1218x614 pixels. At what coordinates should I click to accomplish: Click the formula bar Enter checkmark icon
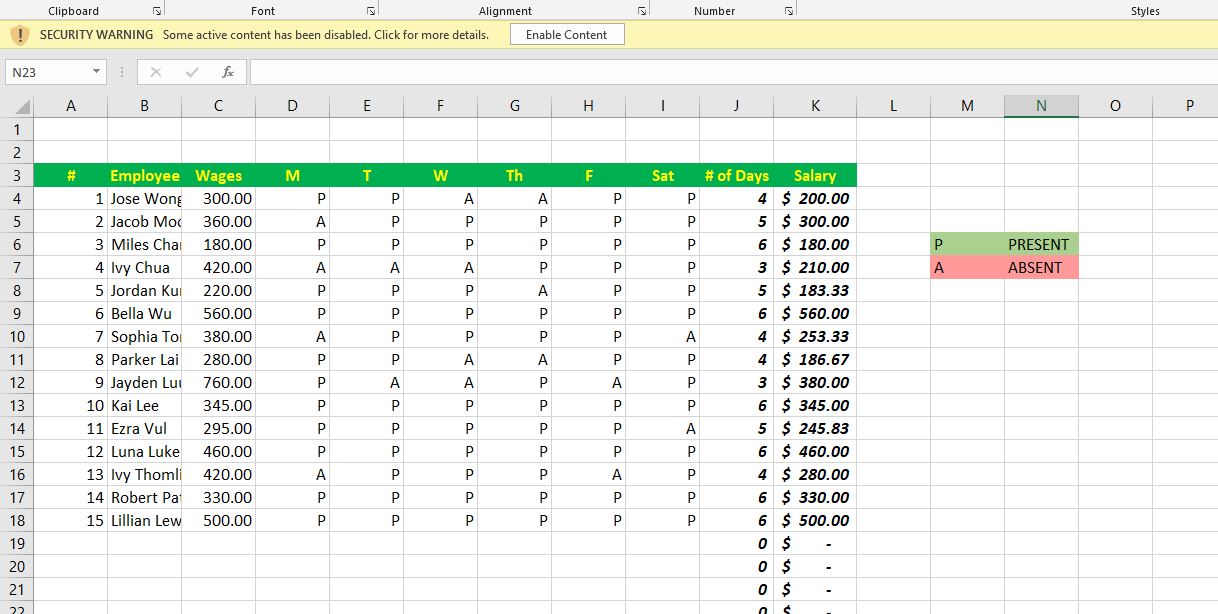click(x=192, y=72)
